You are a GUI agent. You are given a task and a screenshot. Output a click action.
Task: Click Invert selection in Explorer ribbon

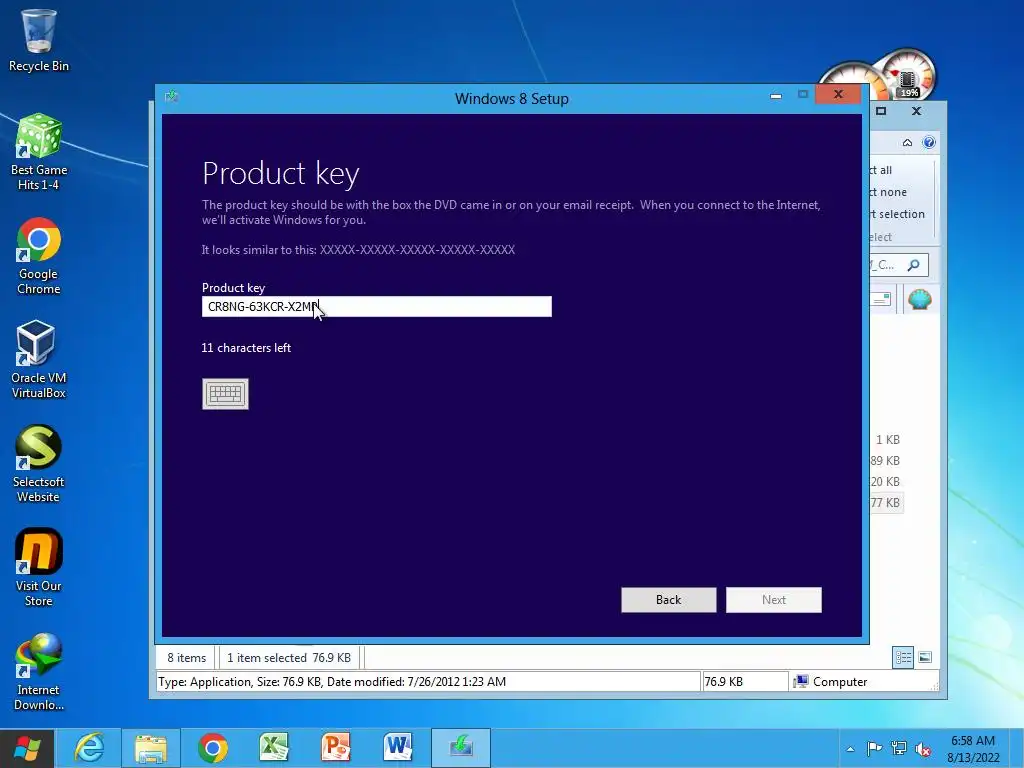point(897,214)
